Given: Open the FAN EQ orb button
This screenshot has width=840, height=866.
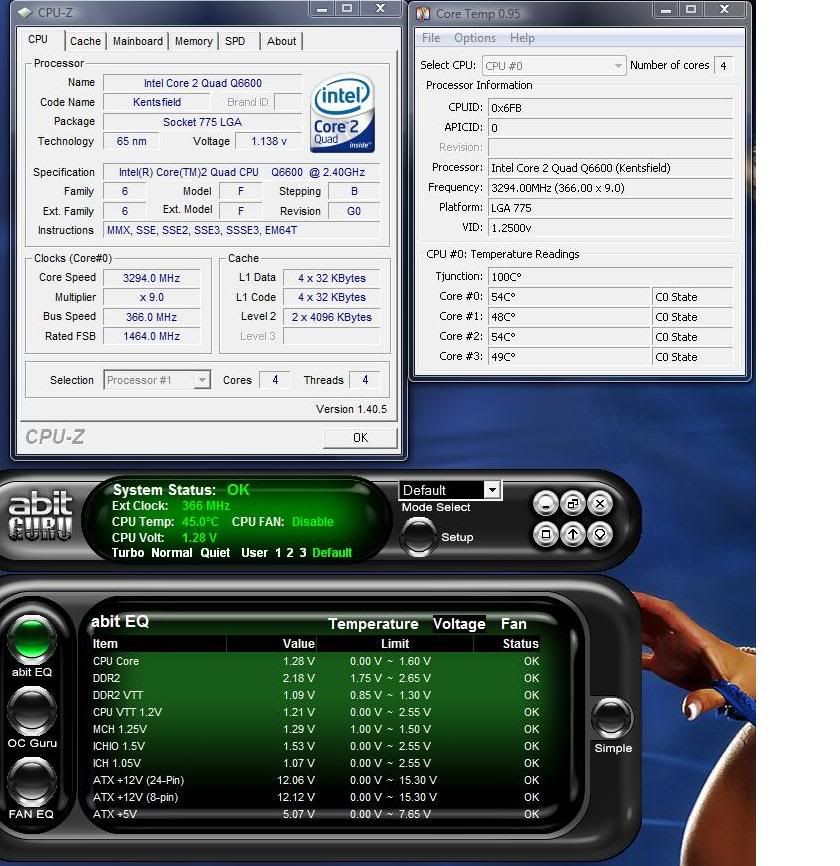Looking at the screenshot, I should point(31,781).
